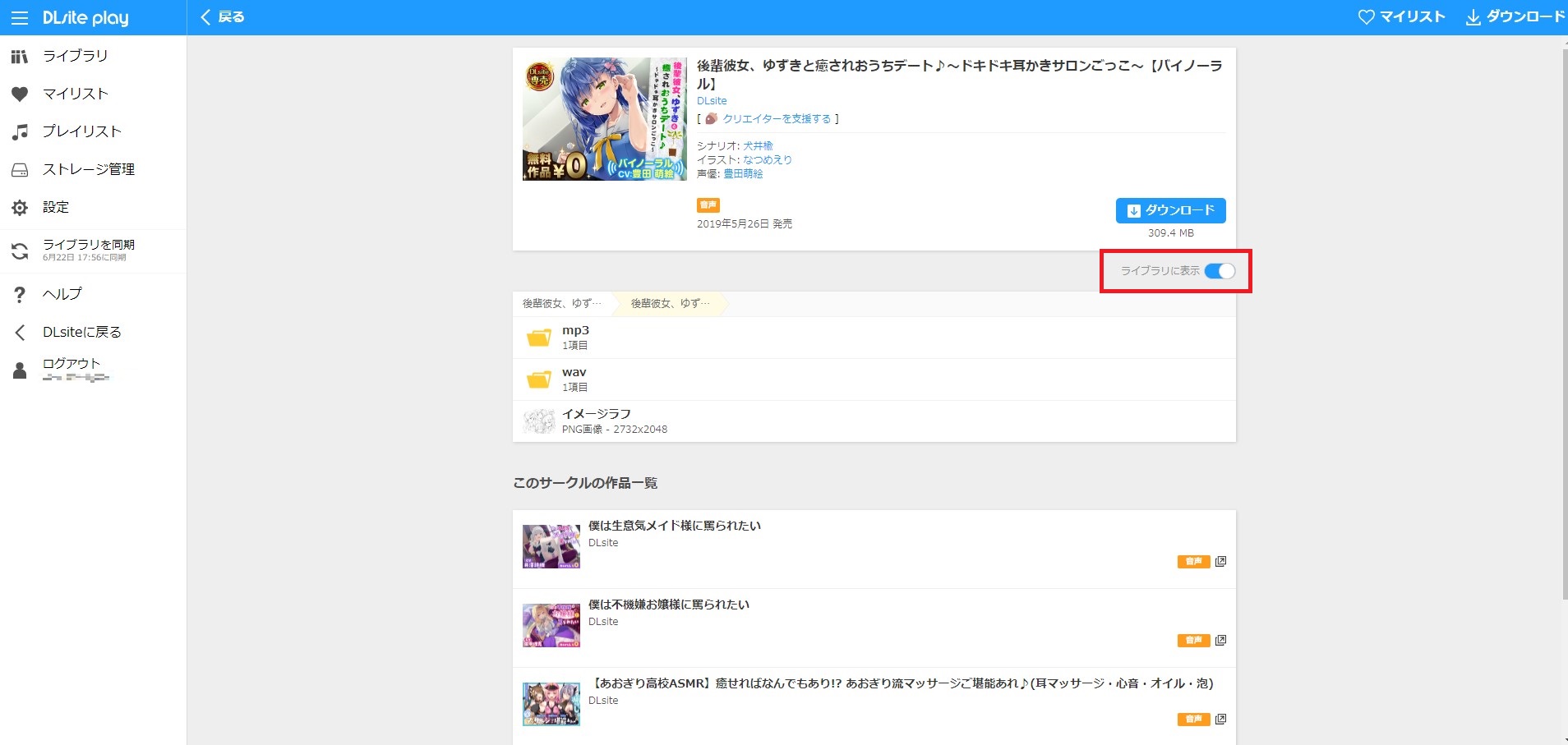This screenshot has width=1568, height=745.
Task: Select the first breadcrumb 後輩彼女、ゆず…
Action: 562,303
